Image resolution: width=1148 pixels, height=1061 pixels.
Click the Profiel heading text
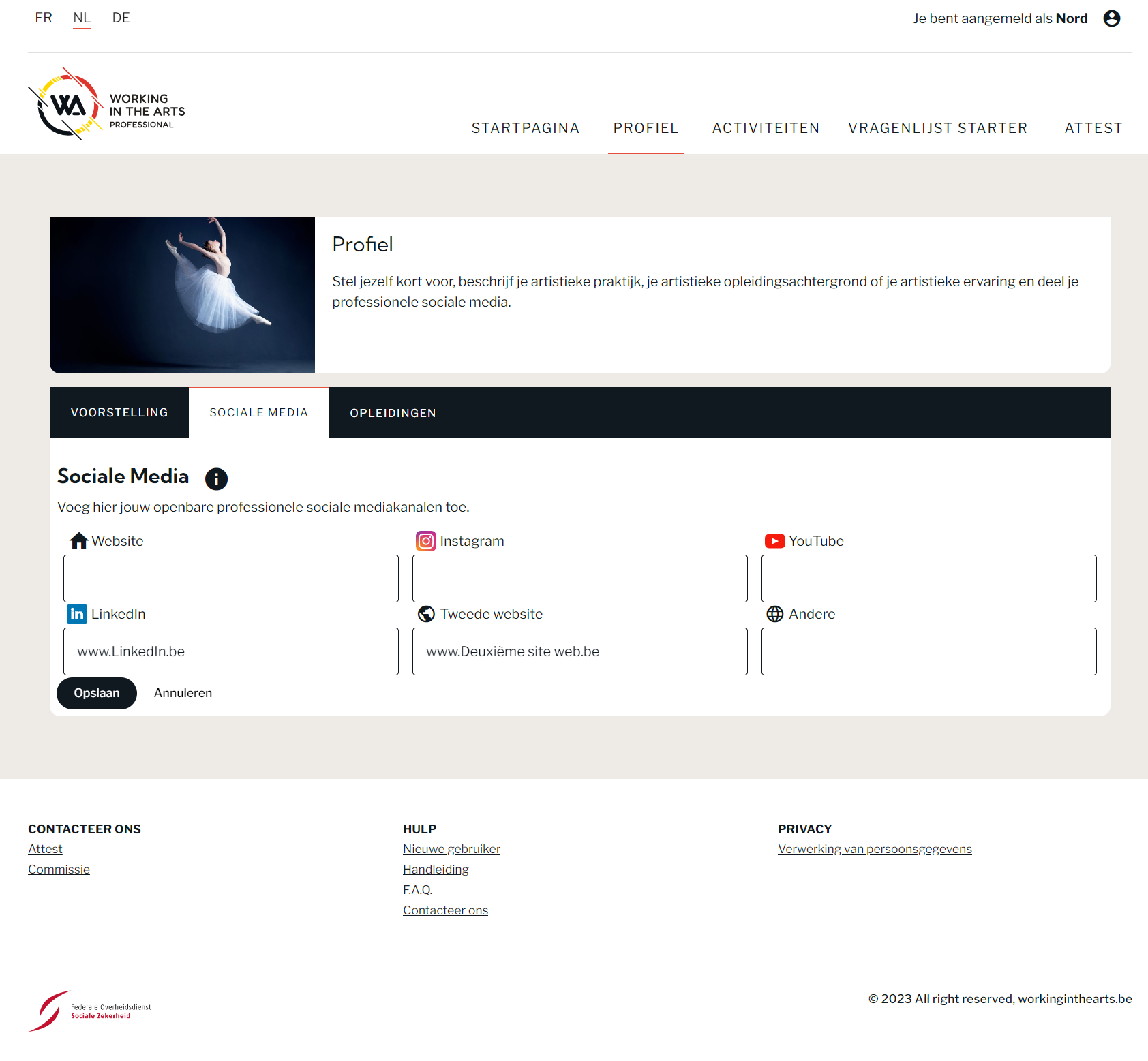(x=363, y=245)
